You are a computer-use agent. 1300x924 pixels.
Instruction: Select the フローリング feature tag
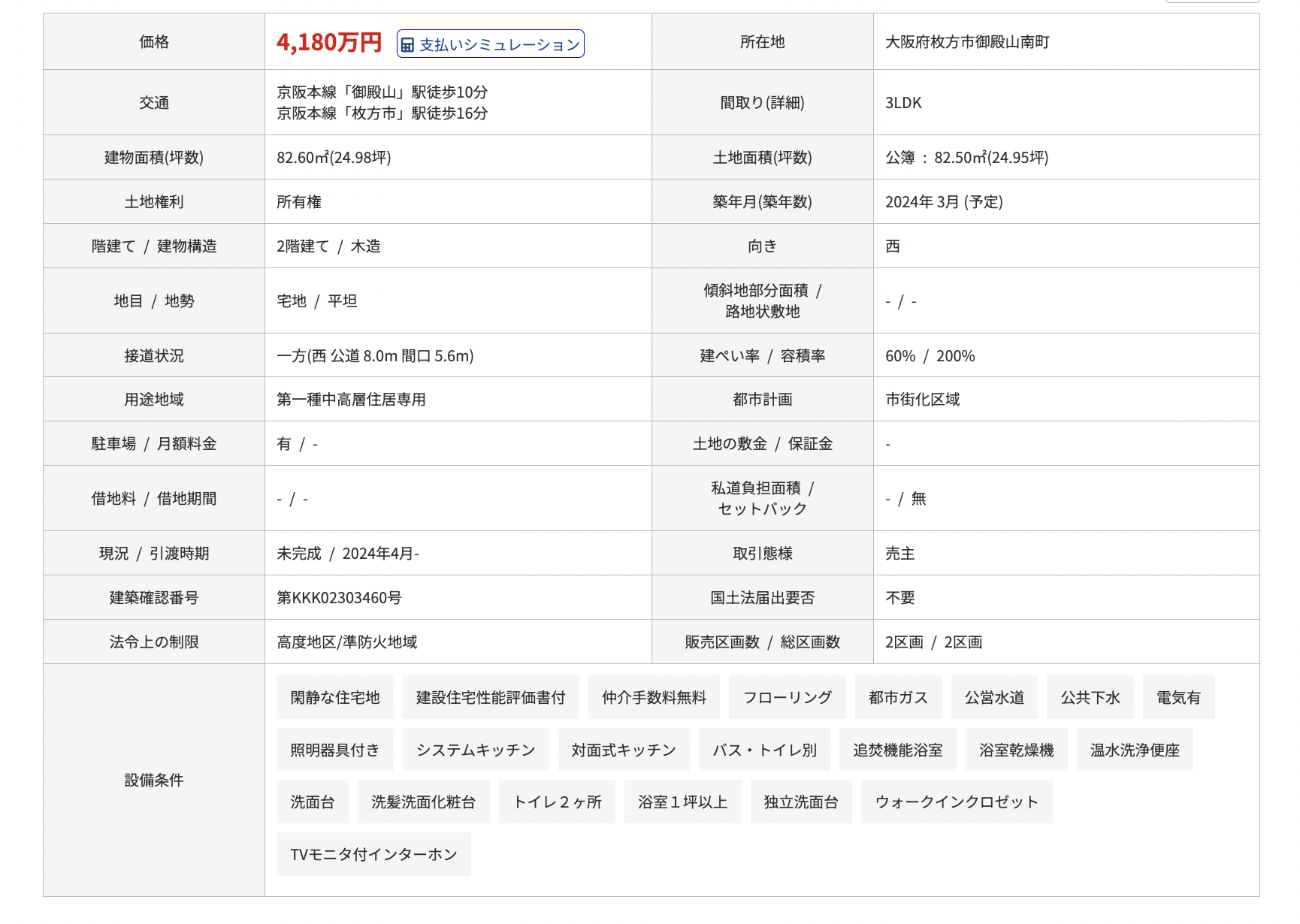(x=787, y=697)
